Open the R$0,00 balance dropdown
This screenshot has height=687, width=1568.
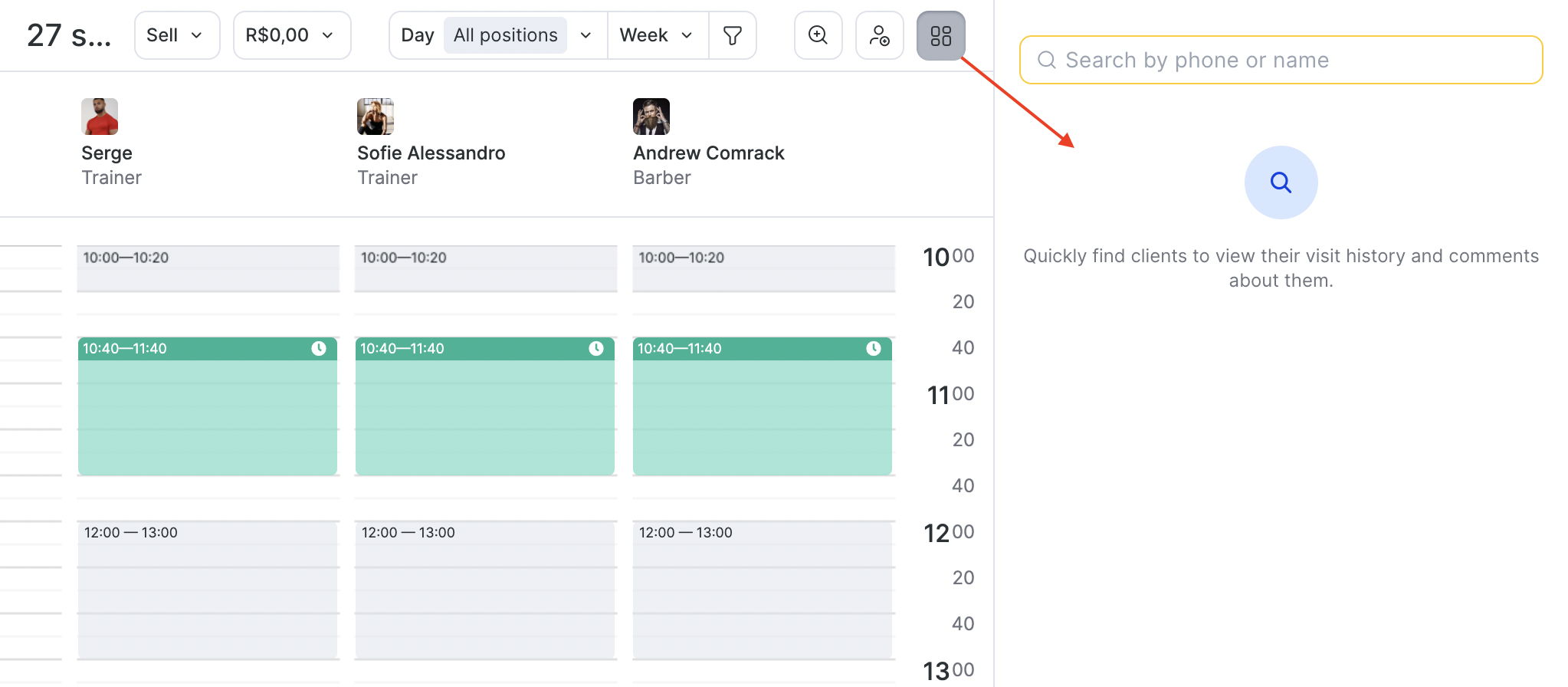coord(291,35)
